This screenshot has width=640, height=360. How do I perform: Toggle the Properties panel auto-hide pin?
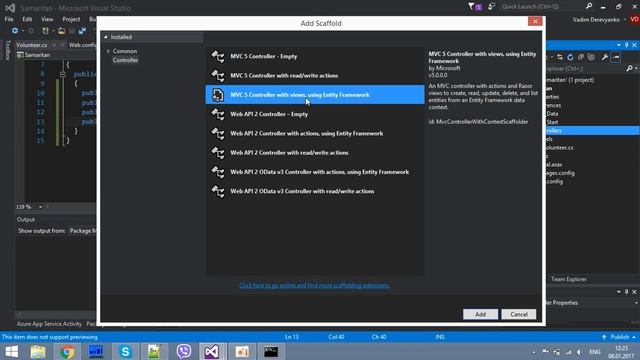click(x=627, y=292)
